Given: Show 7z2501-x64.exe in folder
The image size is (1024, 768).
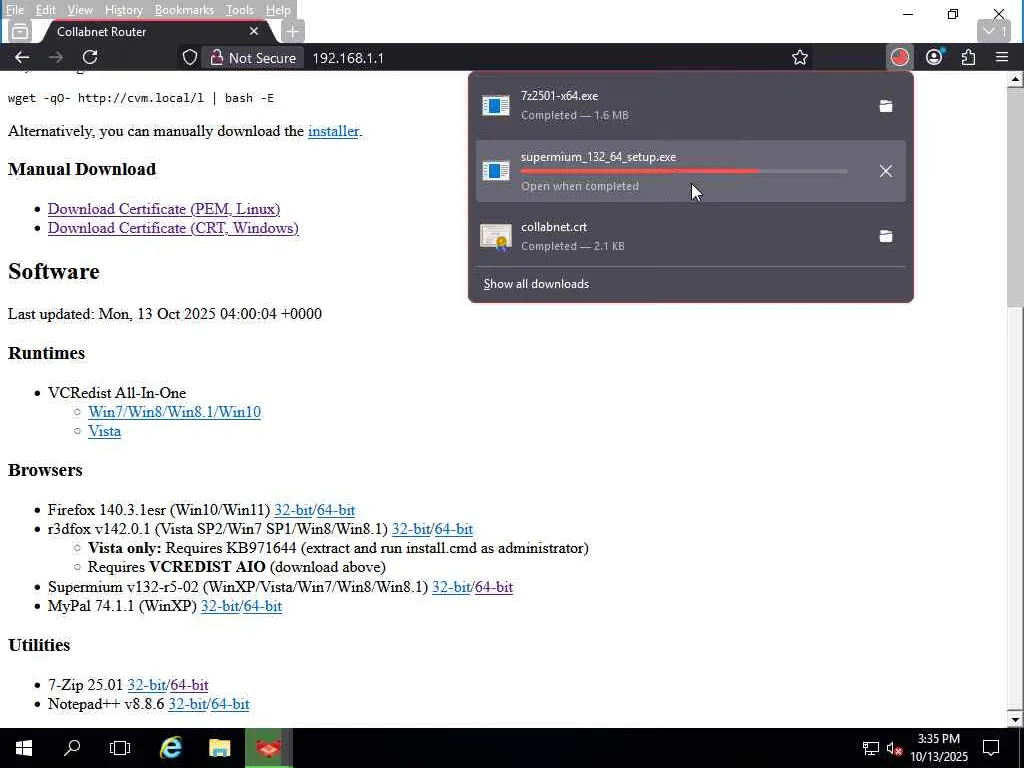Looking at the screenshot, I should pyautogui.click(x=886, y=106).
